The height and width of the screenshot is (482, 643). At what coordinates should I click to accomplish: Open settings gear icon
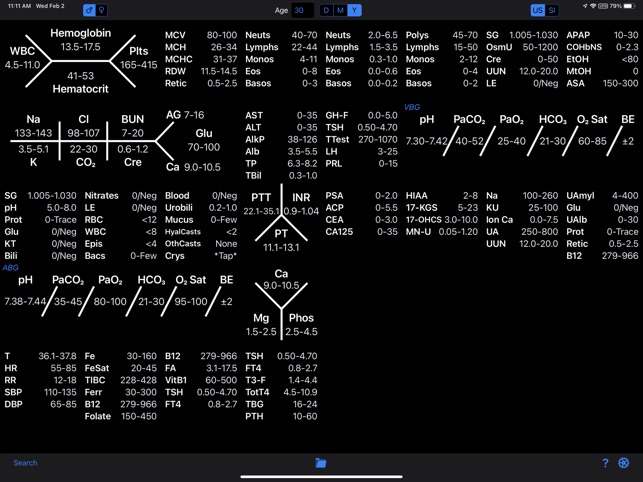click(624, 463)
